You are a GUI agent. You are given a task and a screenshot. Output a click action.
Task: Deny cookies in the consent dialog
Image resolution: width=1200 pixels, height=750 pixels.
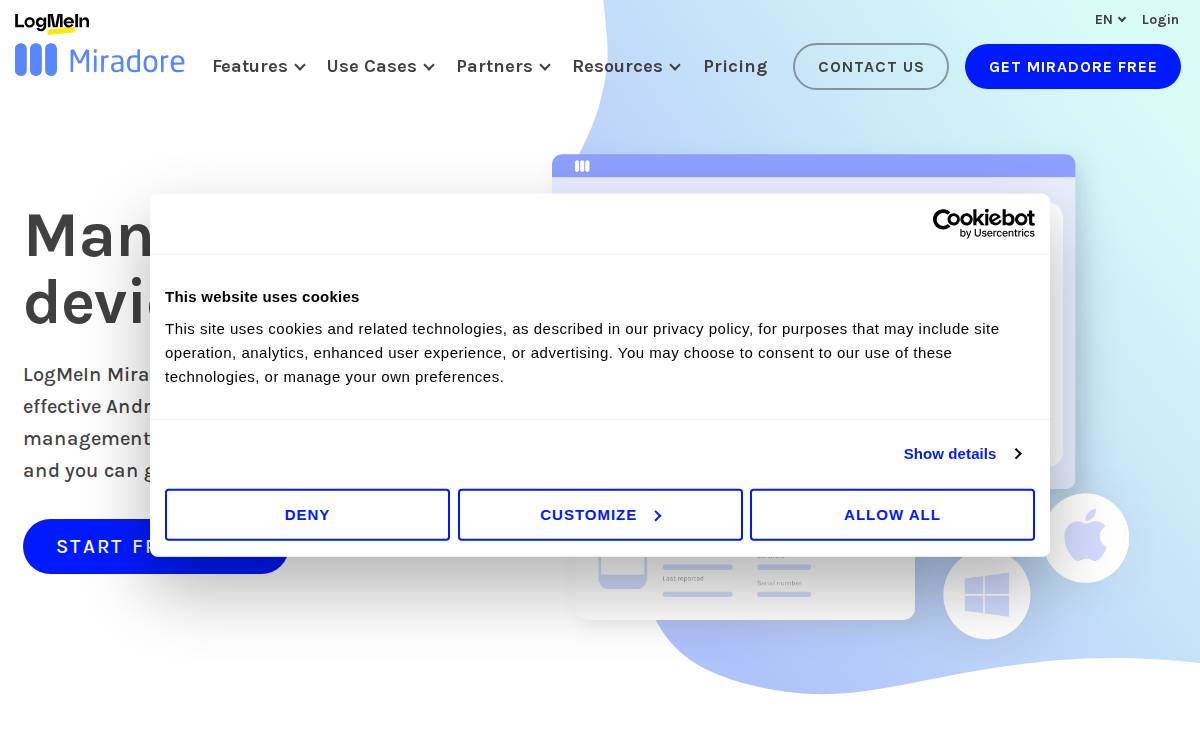[x=307, y=515]
